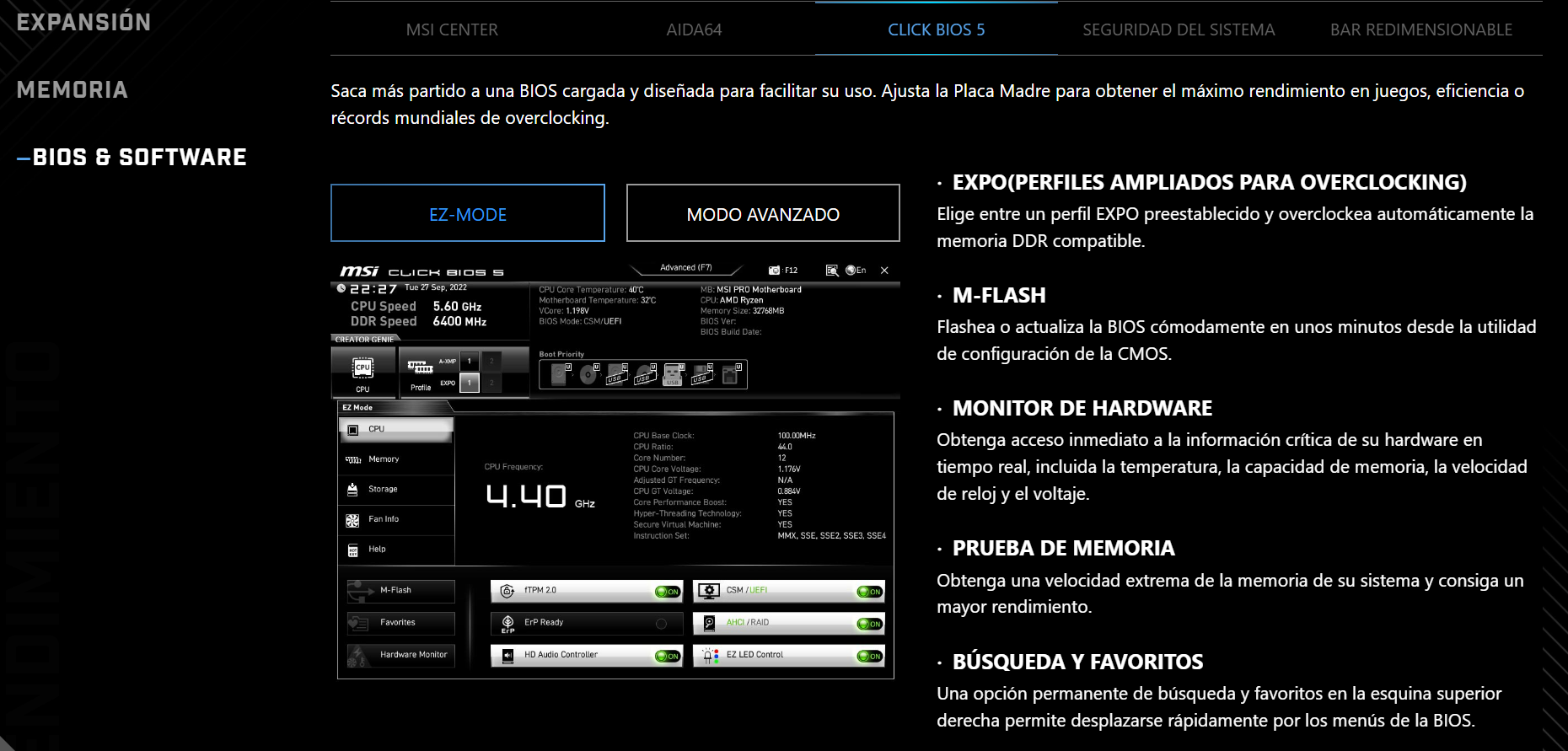Open the MSI CENTER tab
The width and height of the screenshot is (1568, 751).
452,30
